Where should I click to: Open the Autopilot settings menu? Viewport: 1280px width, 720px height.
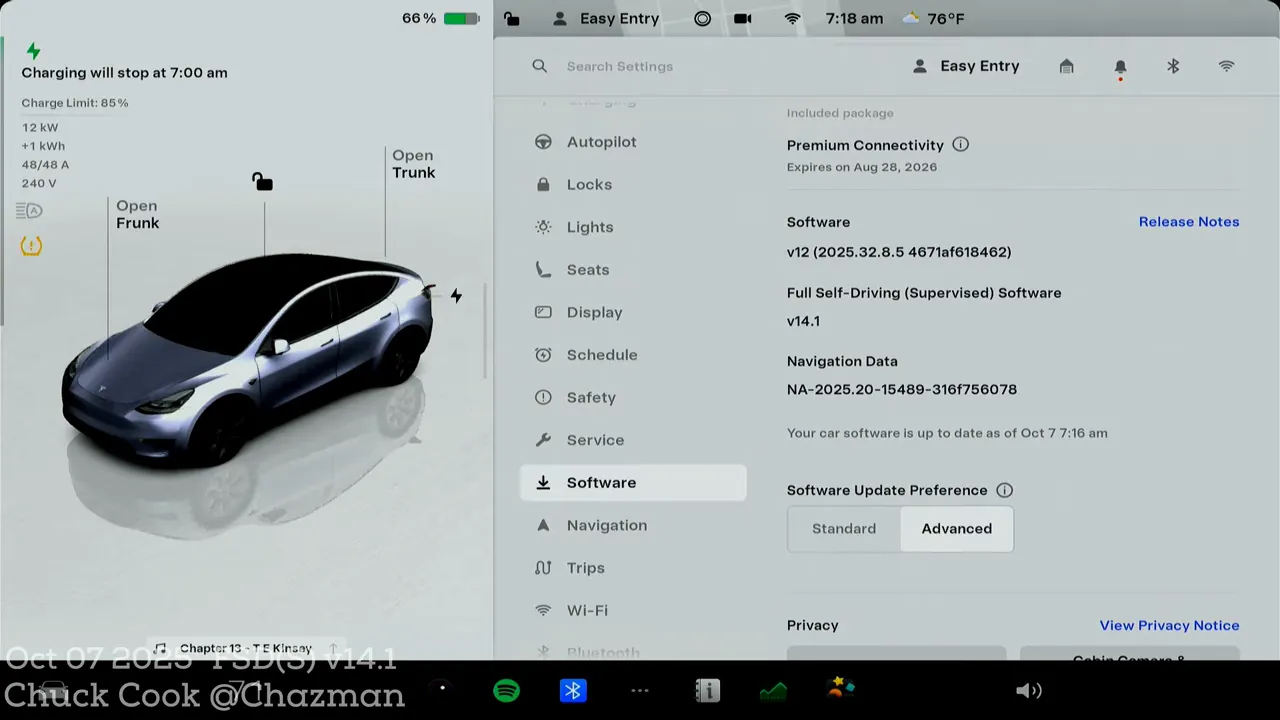coord(601,142)
